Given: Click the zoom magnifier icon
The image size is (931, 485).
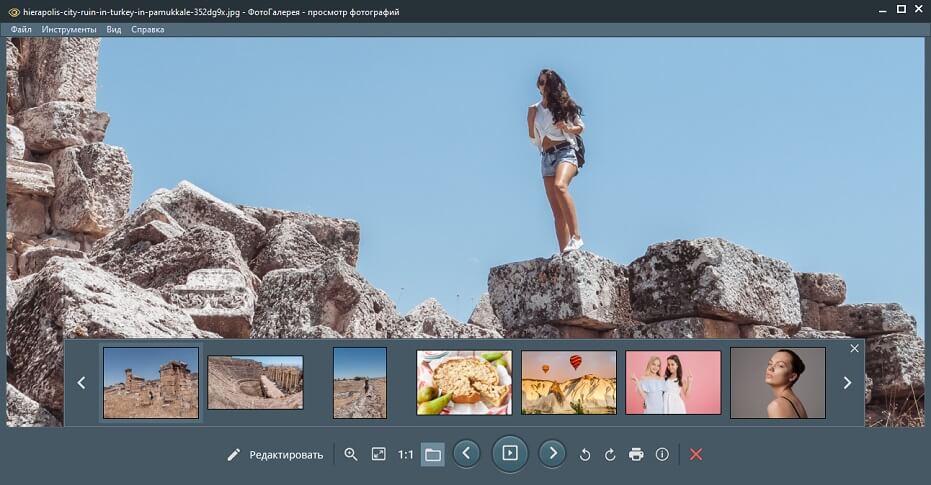Looking at the screenshot, I should [351, 454].
